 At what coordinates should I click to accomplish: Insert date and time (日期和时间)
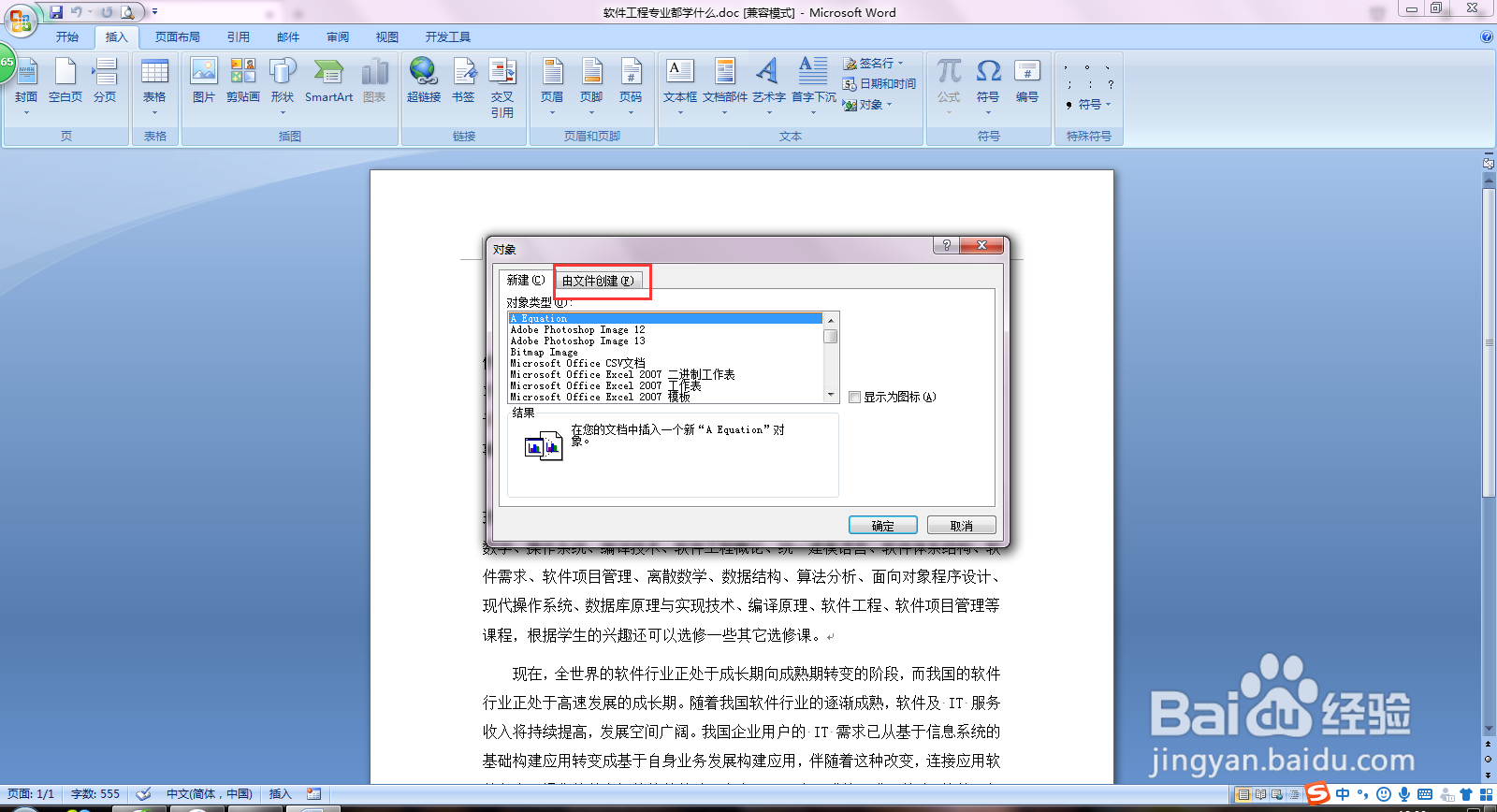879,84
